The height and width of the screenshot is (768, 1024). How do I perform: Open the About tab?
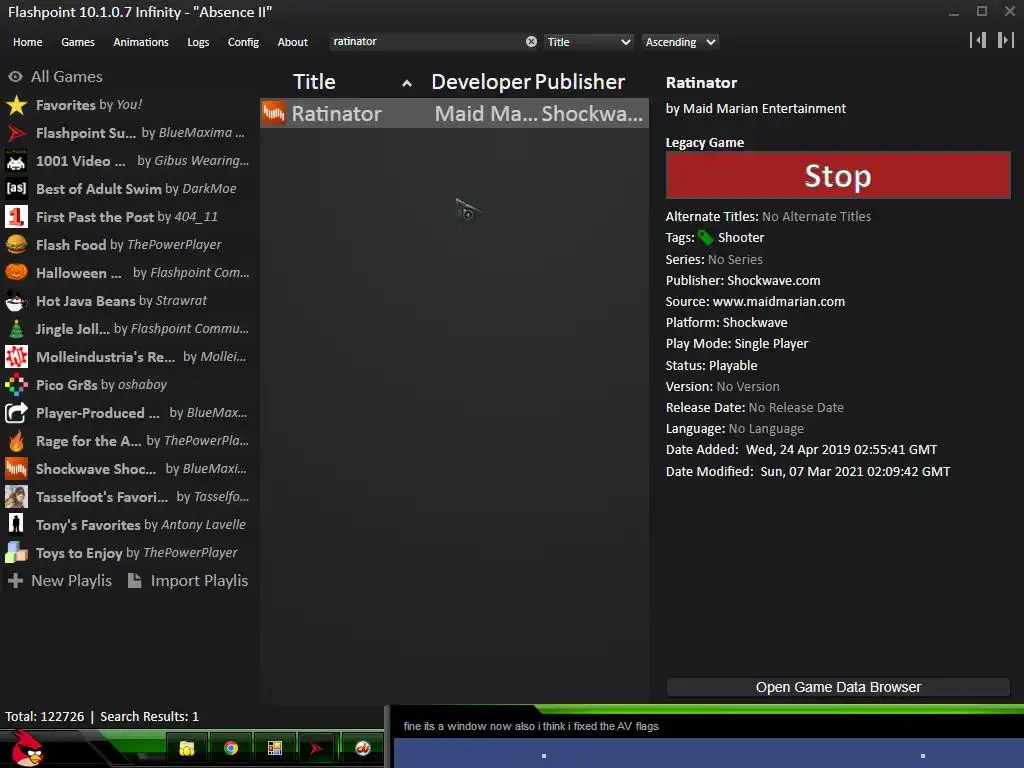coord(293,42)
